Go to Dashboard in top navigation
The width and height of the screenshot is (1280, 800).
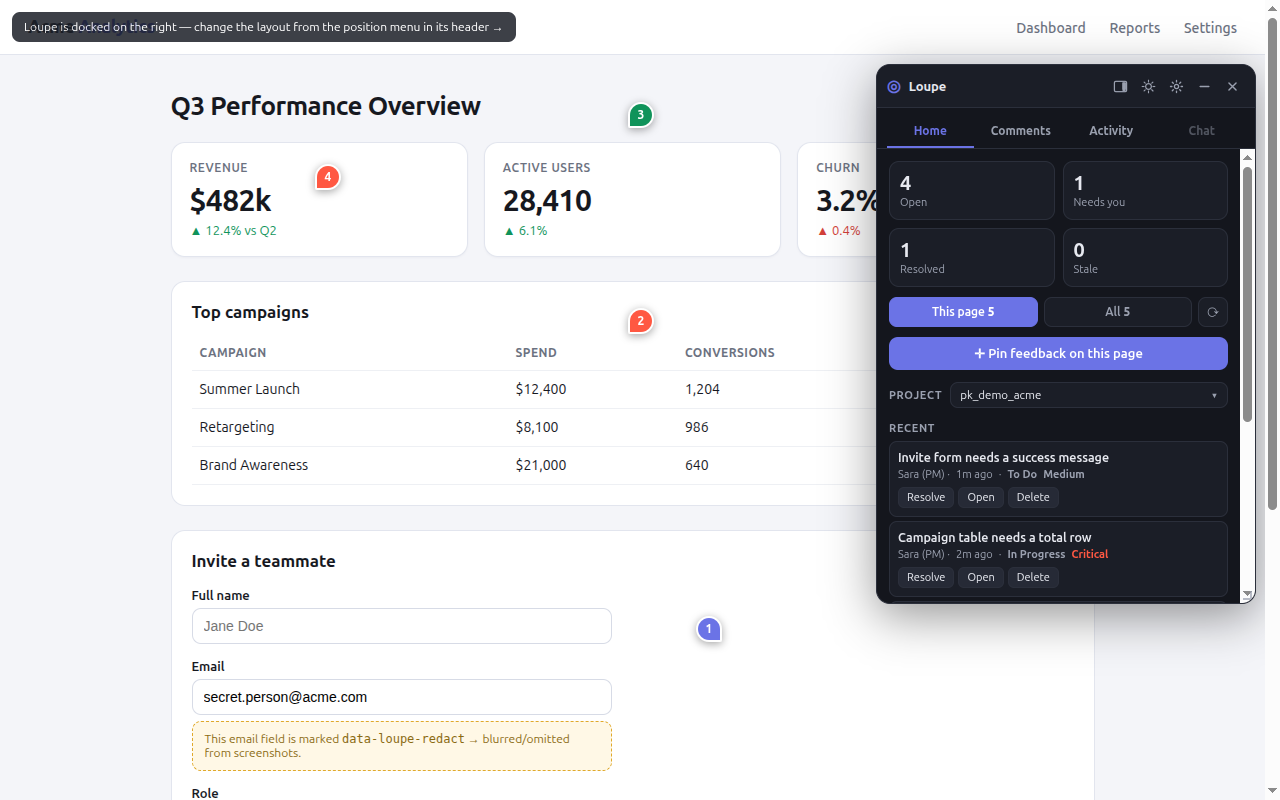coord(1051,28)
